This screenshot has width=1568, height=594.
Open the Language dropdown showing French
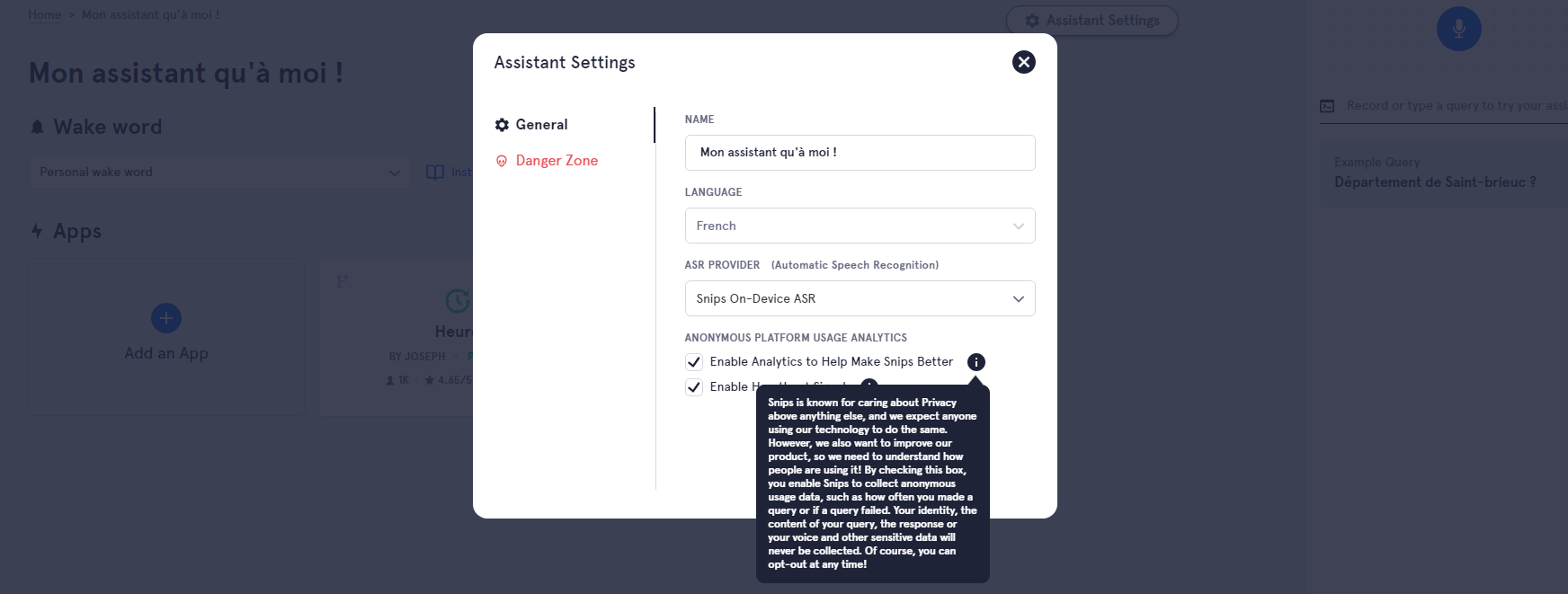(x=860, y=226)
